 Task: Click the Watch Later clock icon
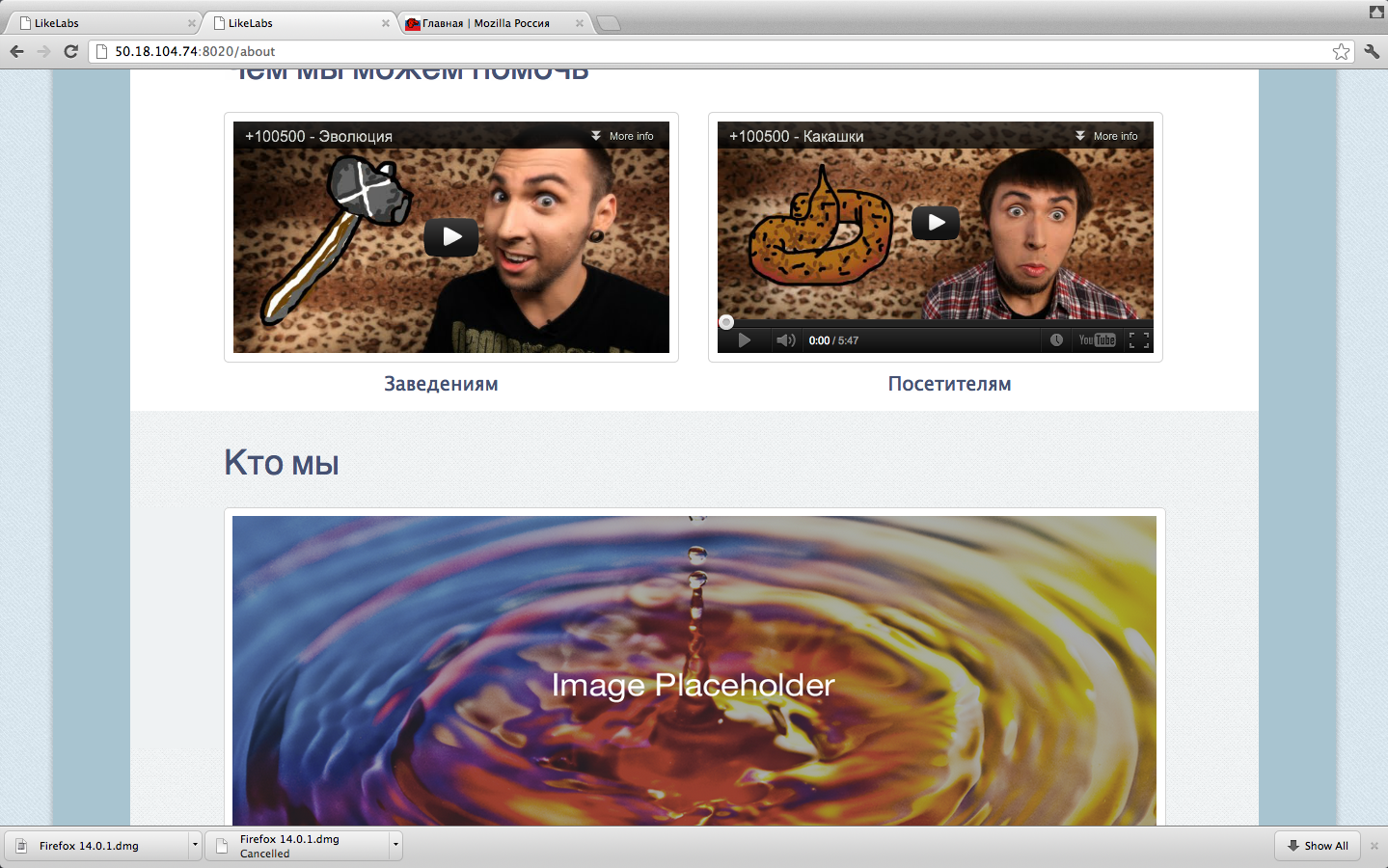(x=1056, y=340)
